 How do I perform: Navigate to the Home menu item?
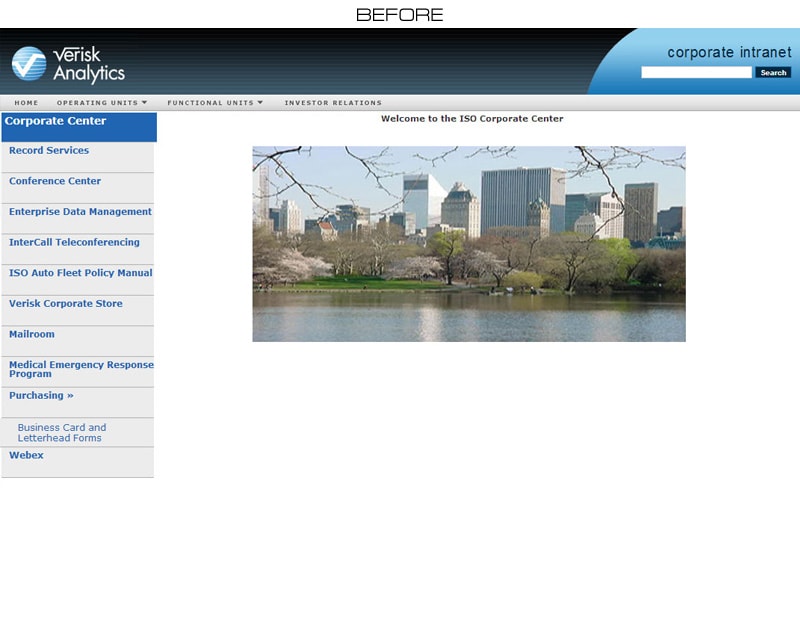point(25,102)
